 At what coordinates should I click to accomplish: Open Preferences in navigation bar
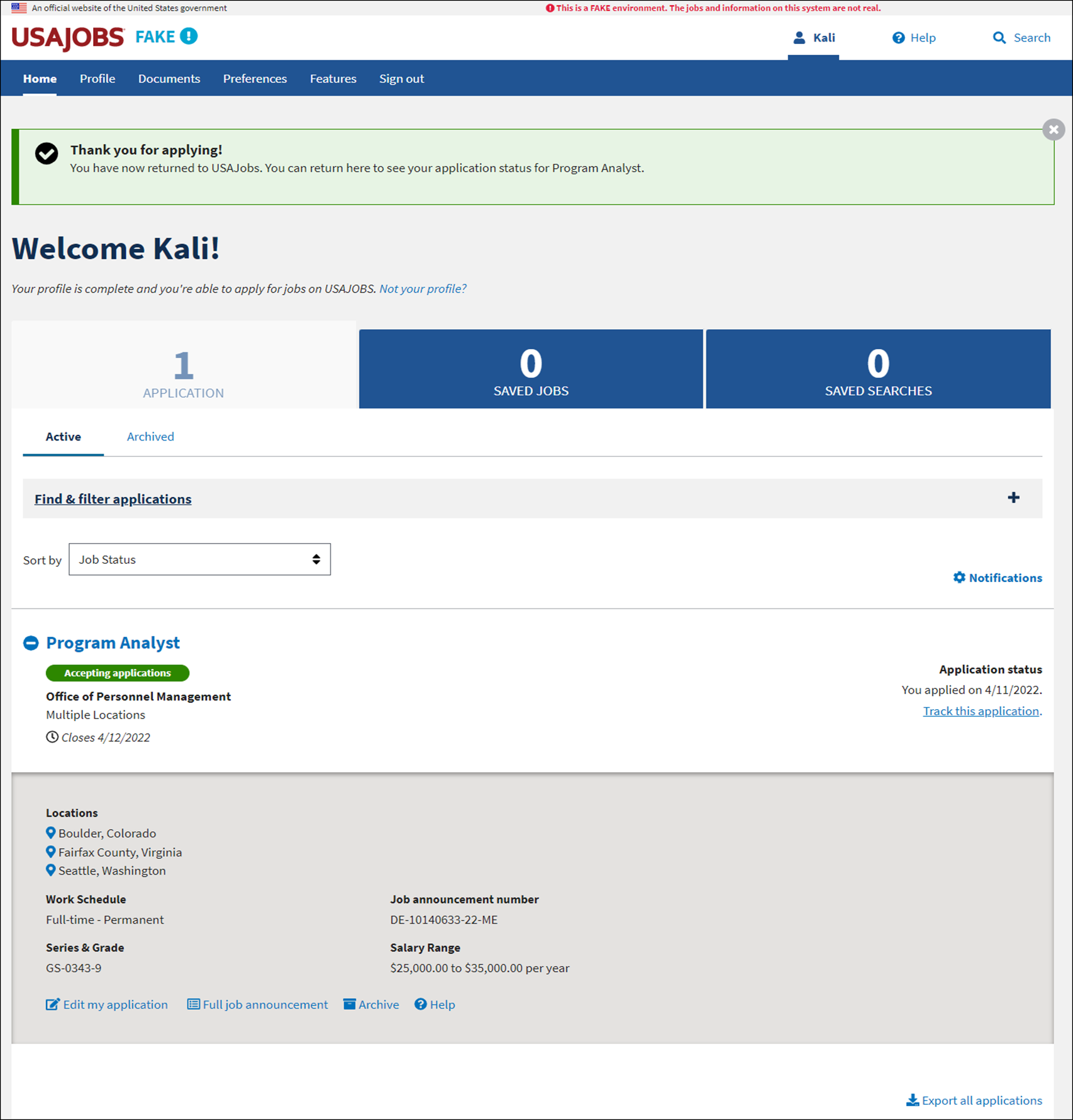255,79
